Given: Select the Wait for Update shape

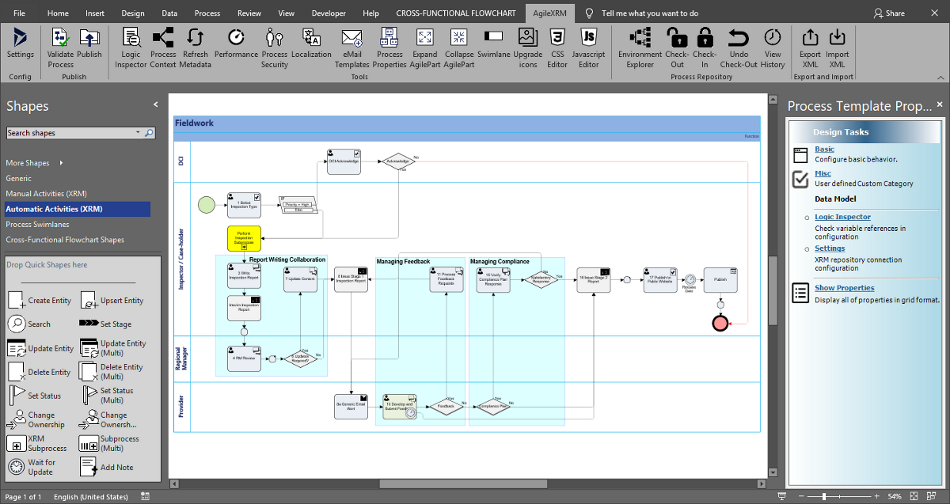Looking at the screenshot, I should [32, 466].
